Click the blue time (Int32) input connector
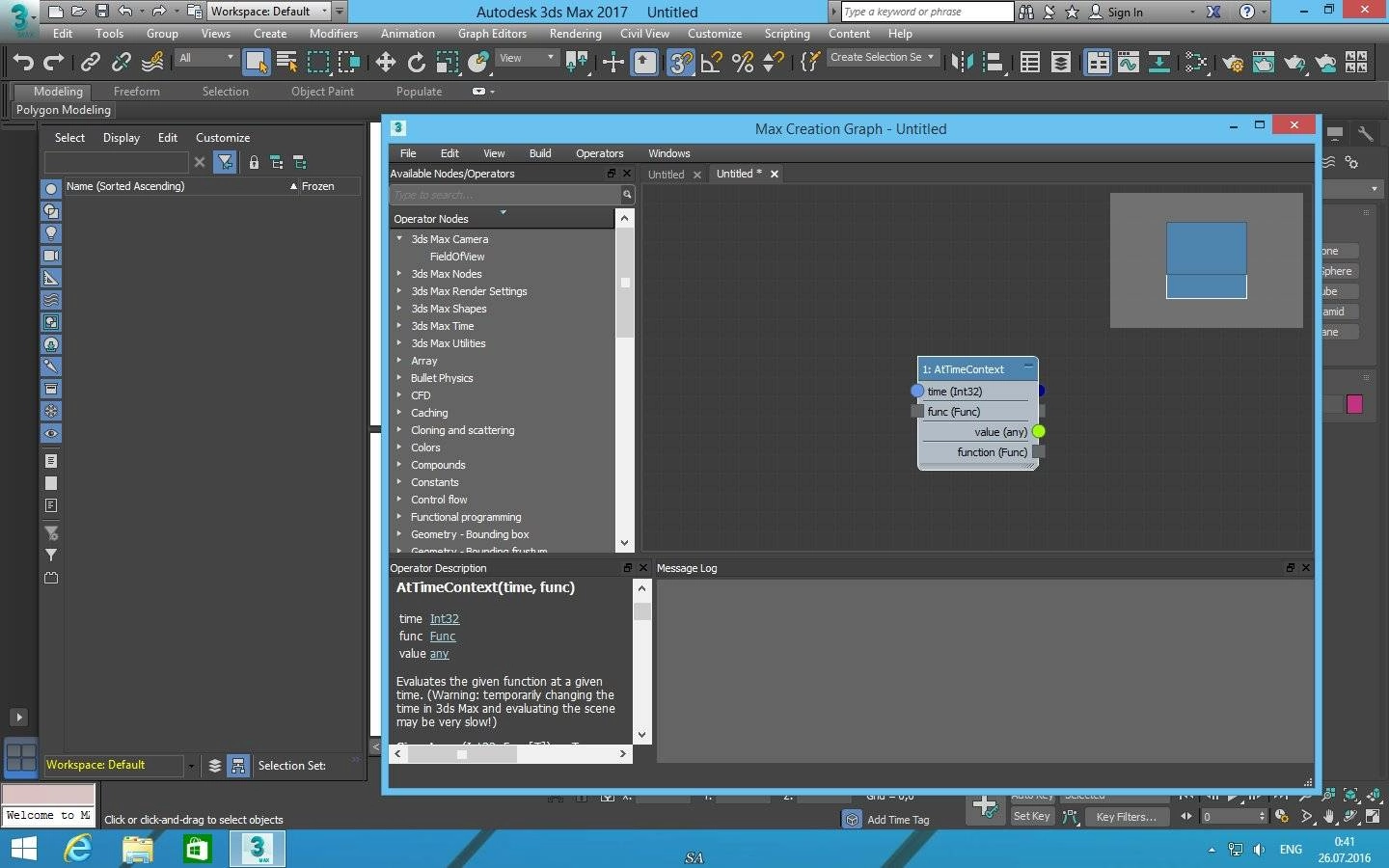 [x=917, y=391]
